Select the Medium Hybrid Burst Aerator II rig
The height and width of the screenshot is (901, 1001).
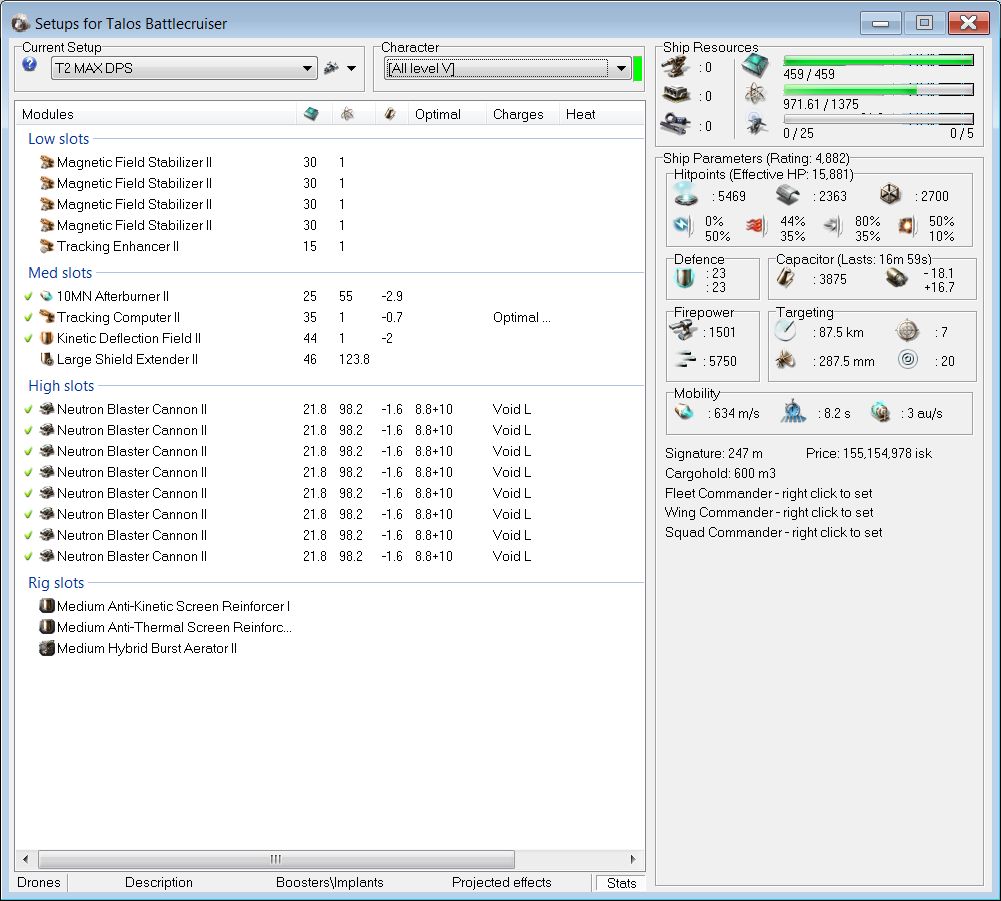tap(329, 648)
